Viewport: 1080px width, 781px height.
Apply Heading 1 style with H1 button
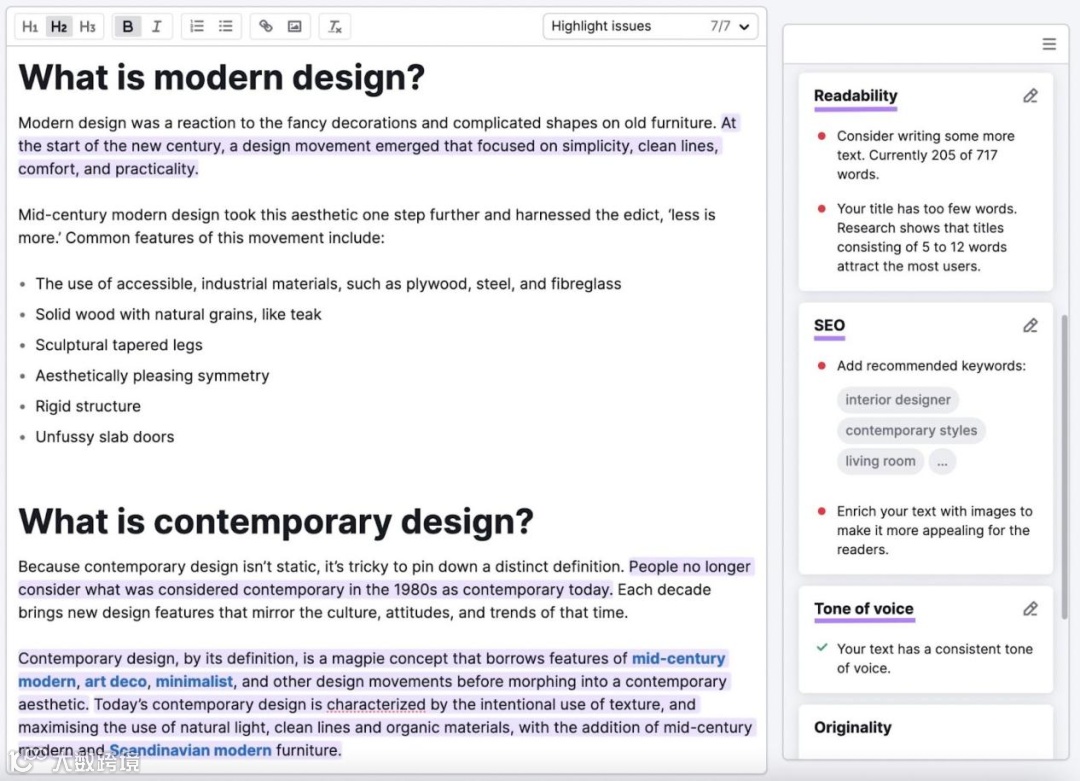30,27
